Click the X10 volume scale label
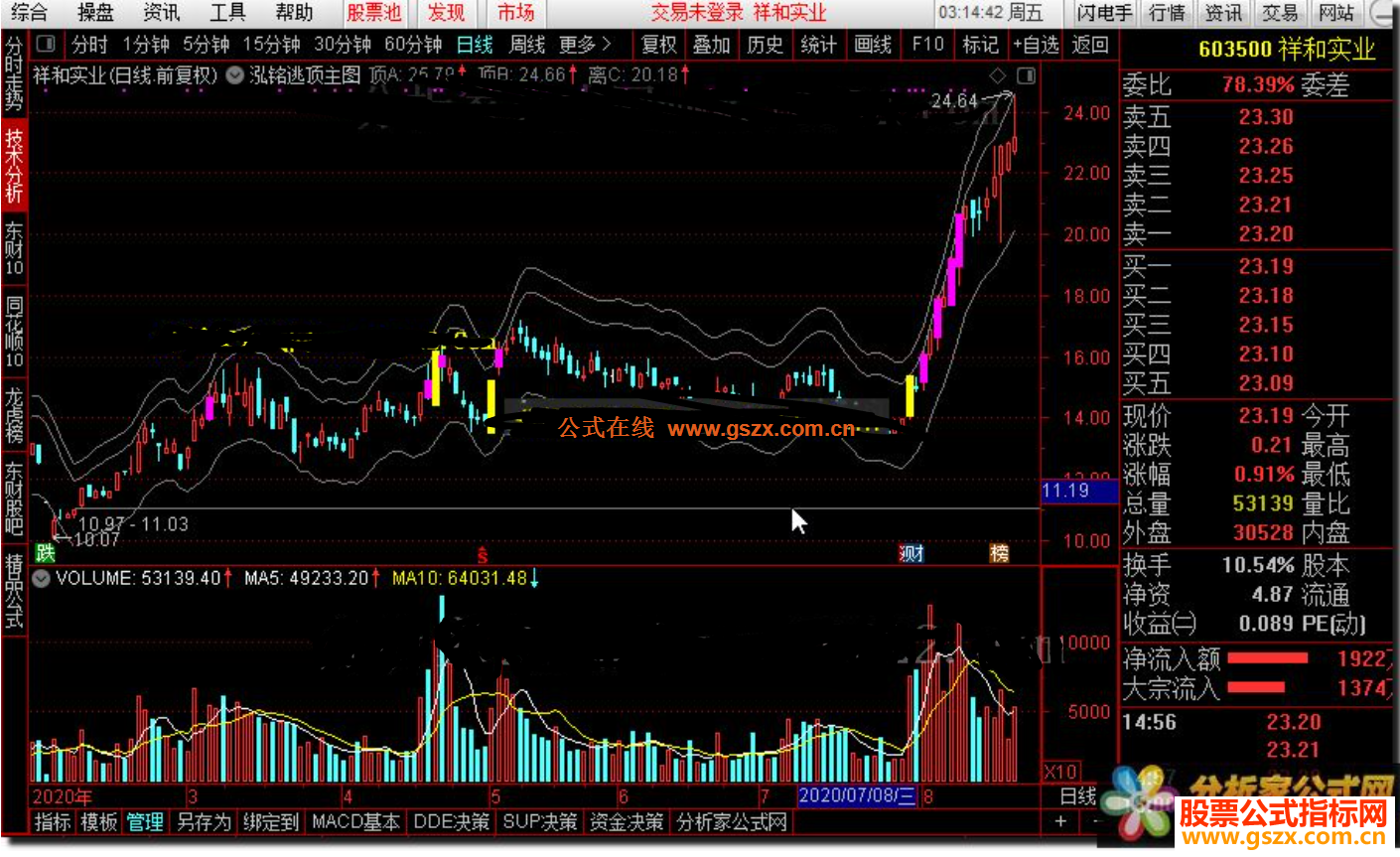This screenshot has height=857, width=1400. point(1060,772)
